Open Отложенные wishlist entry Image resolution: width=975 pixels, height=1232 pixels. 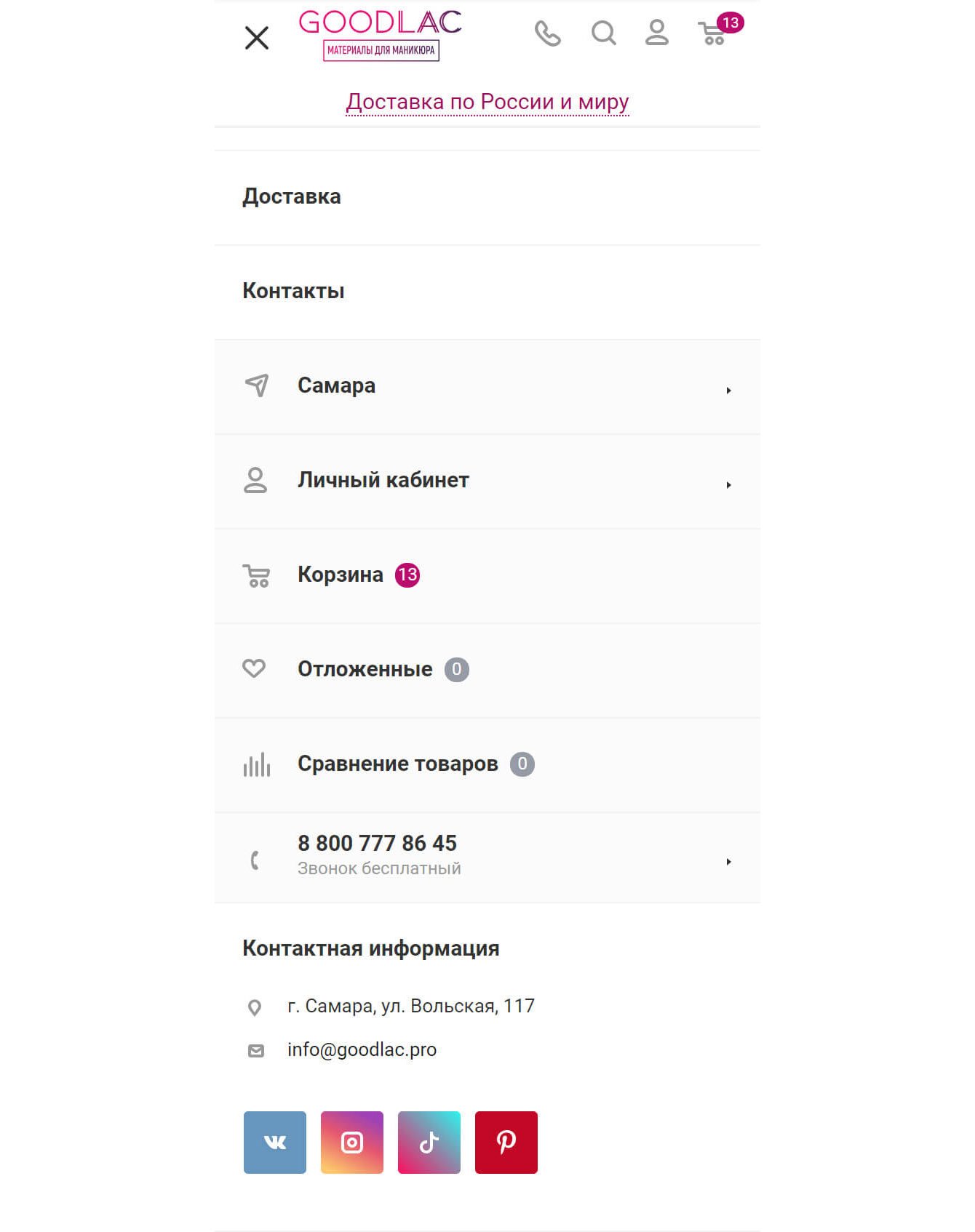365,669
